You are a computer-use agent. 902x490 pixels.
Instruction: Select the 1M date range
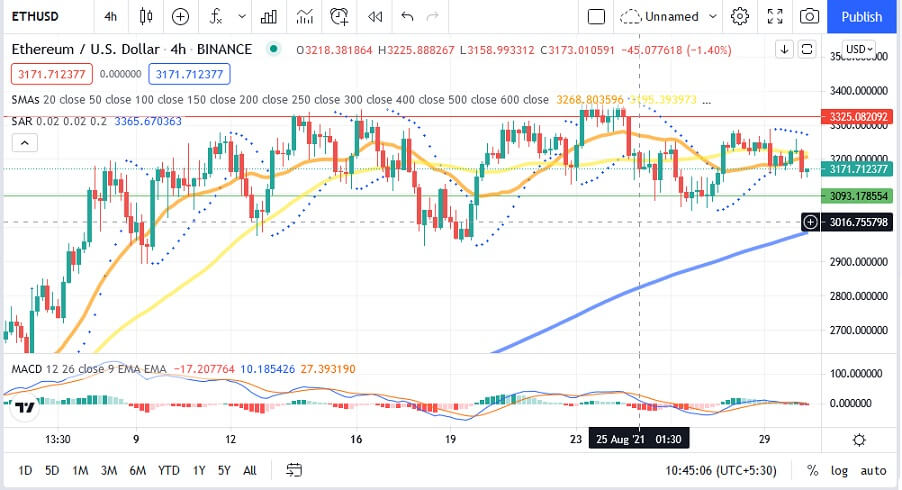pyautogui.click(x=81, y=470)
